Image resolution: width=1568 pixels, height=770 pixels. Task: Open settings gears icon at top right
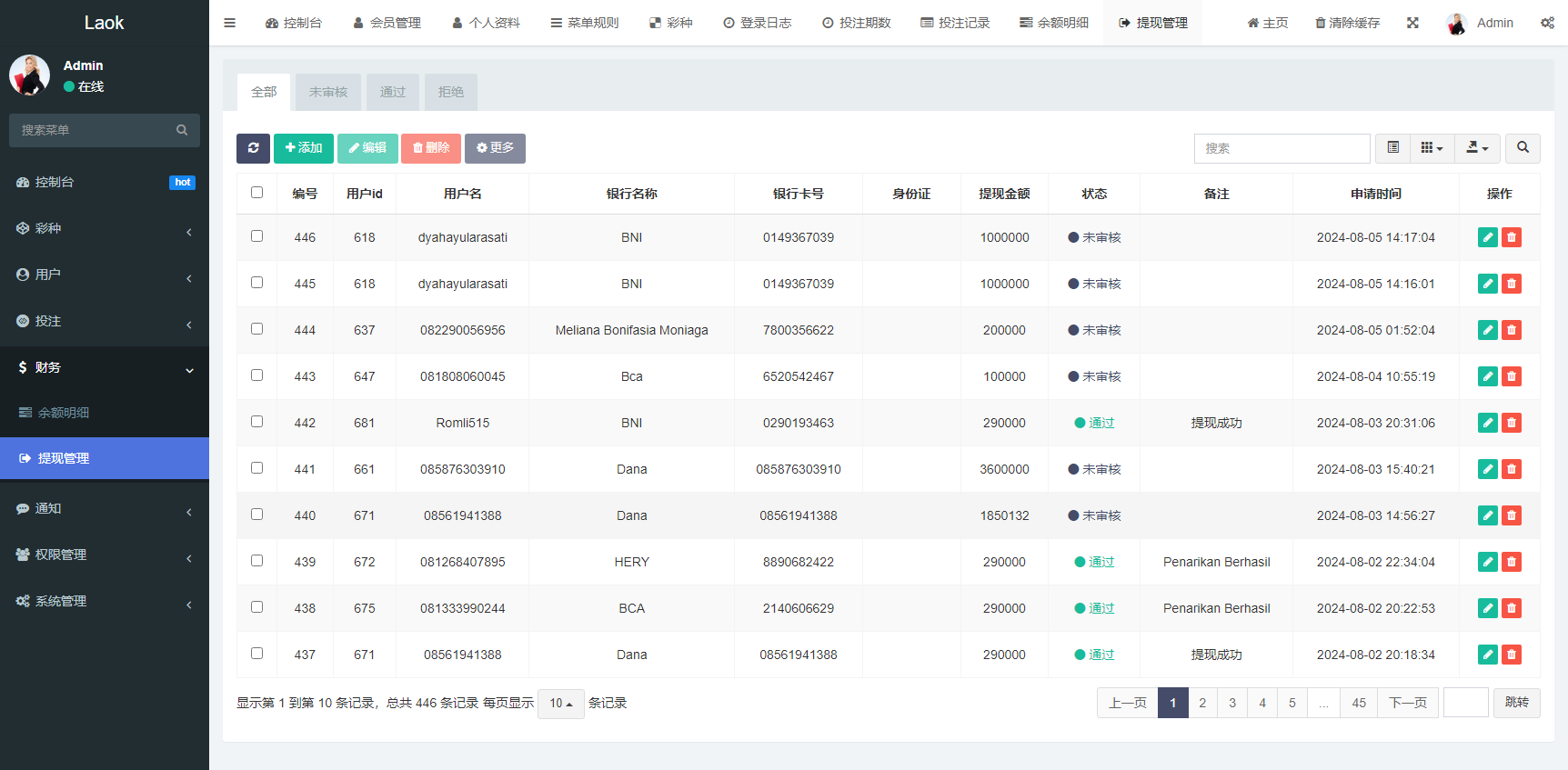(x=1547, y=23)
